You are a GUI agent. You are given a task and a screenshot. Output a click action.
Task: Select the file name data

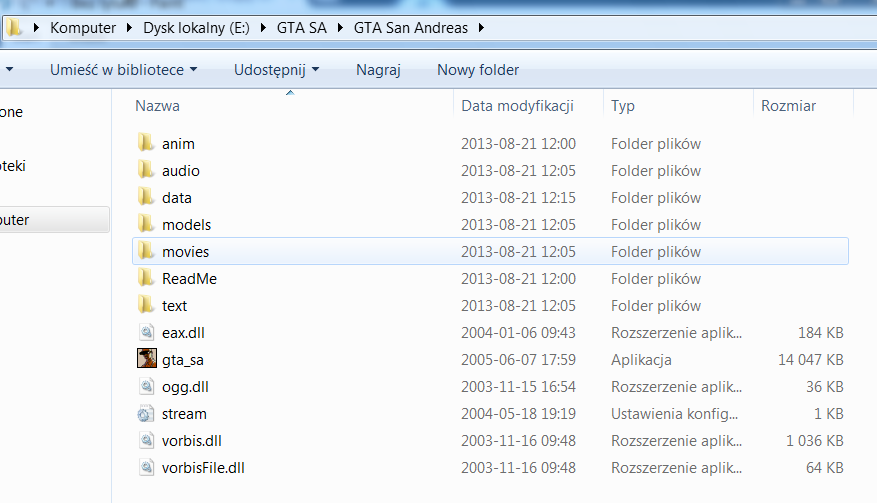[177, 198]
